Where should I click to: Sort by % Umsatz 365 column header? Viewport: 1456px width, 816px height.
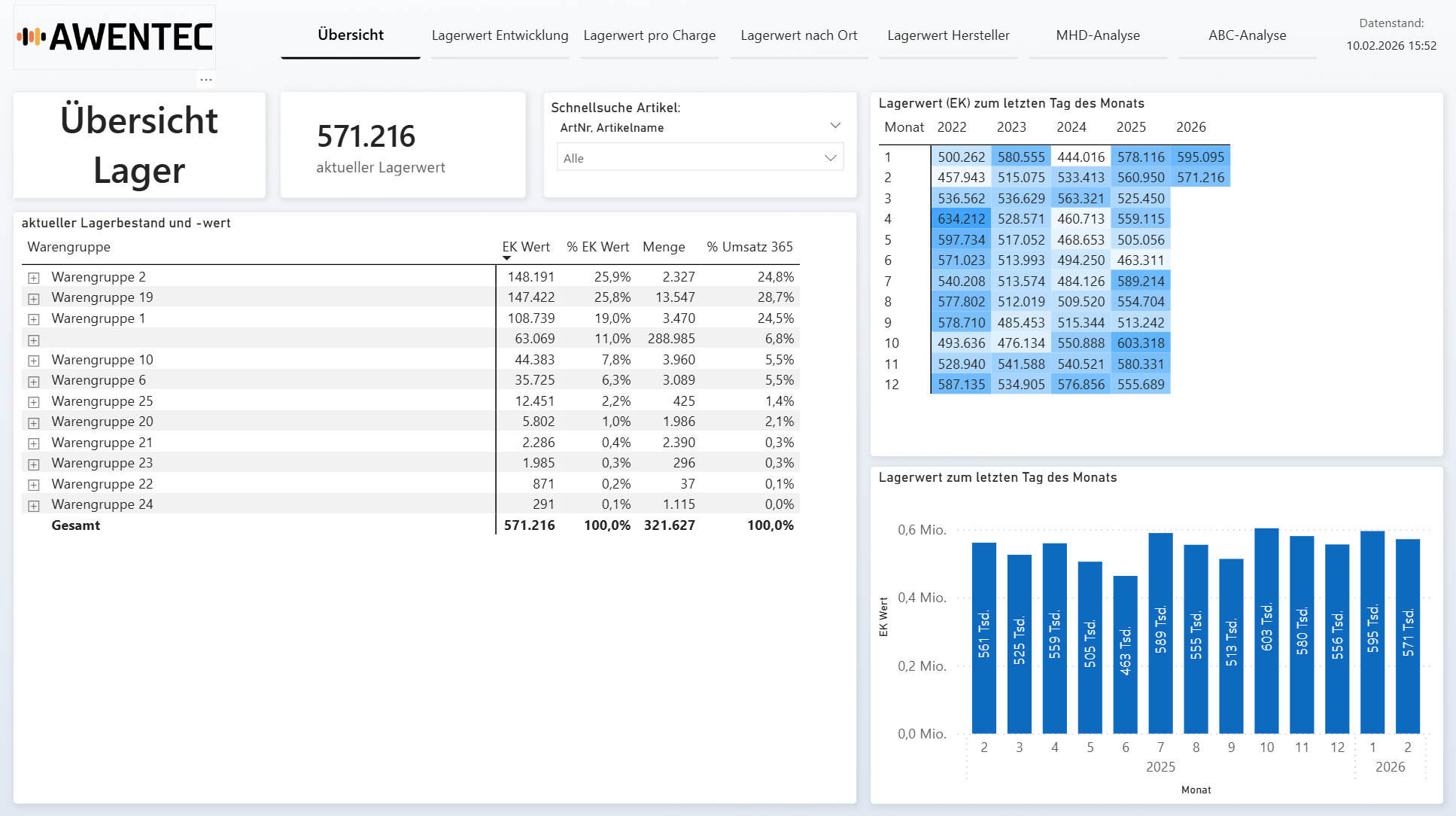point(749,247)
